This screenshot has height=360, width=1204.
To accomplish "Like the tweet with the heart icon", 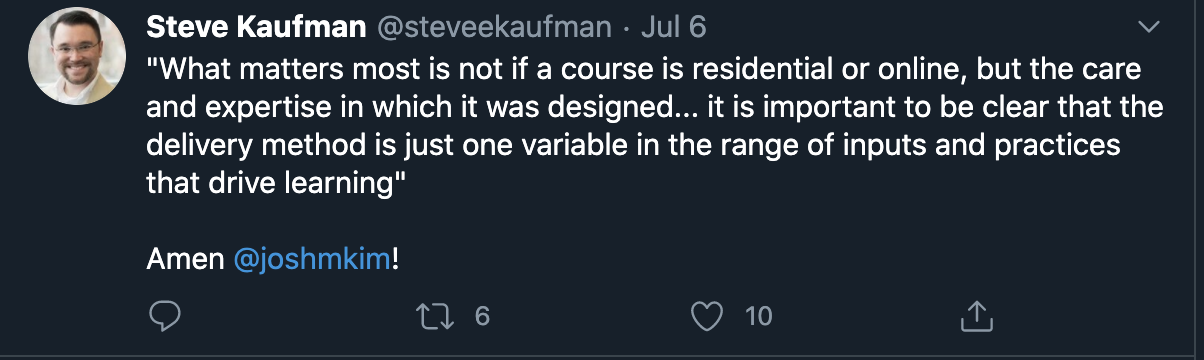I will tap(707, 317).
